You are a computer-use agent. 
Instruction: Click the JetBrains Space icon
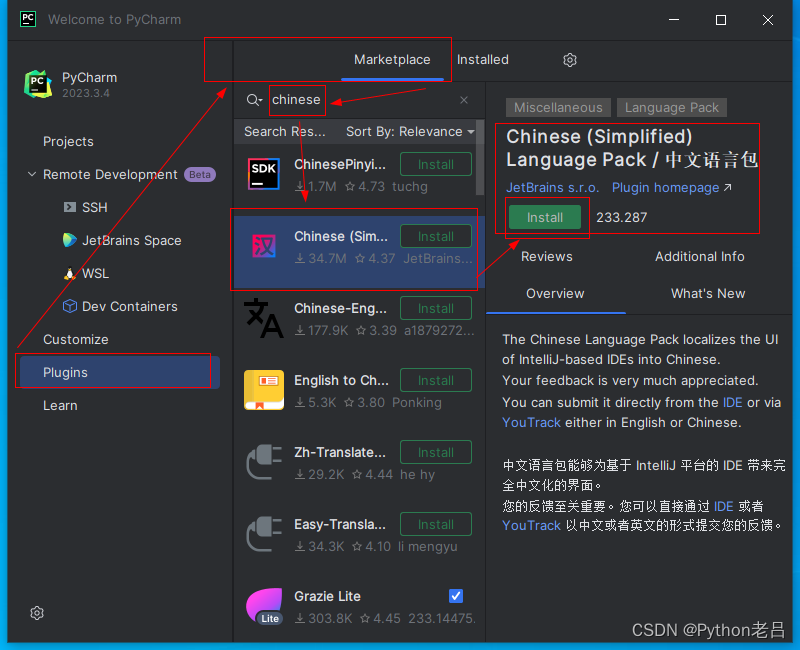69,240
